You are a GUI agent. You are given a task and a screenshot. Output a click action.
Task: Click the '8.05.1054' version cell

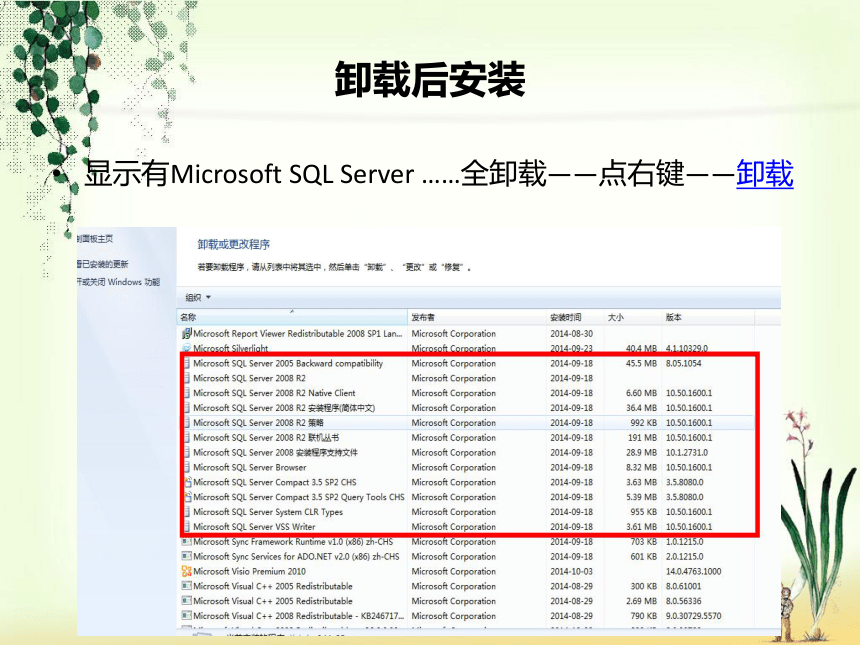683,363
